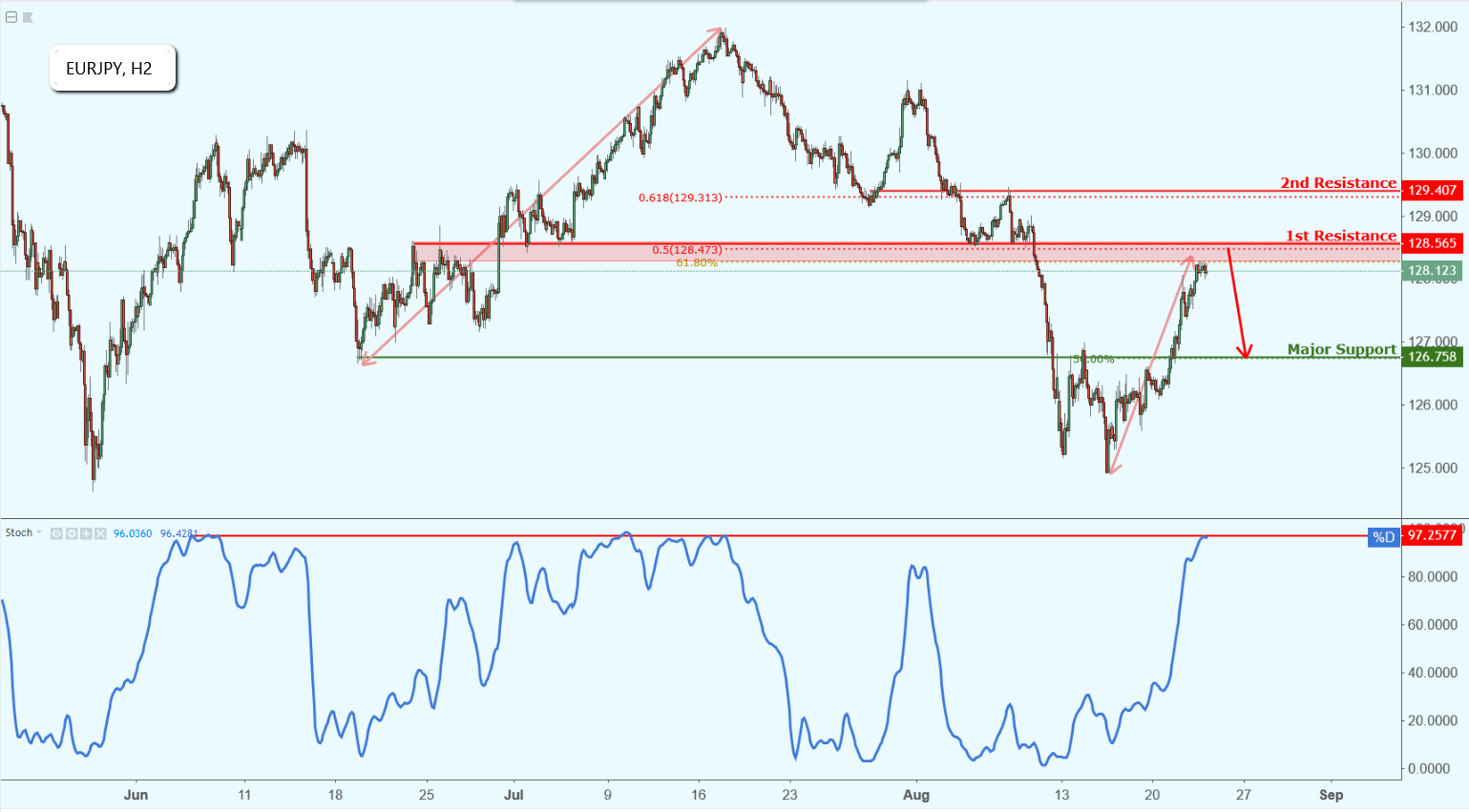Viewport: 1469px width, 812px height.
Task: Click the Stoch value 96.4281
Action: (x=178, y=533)
